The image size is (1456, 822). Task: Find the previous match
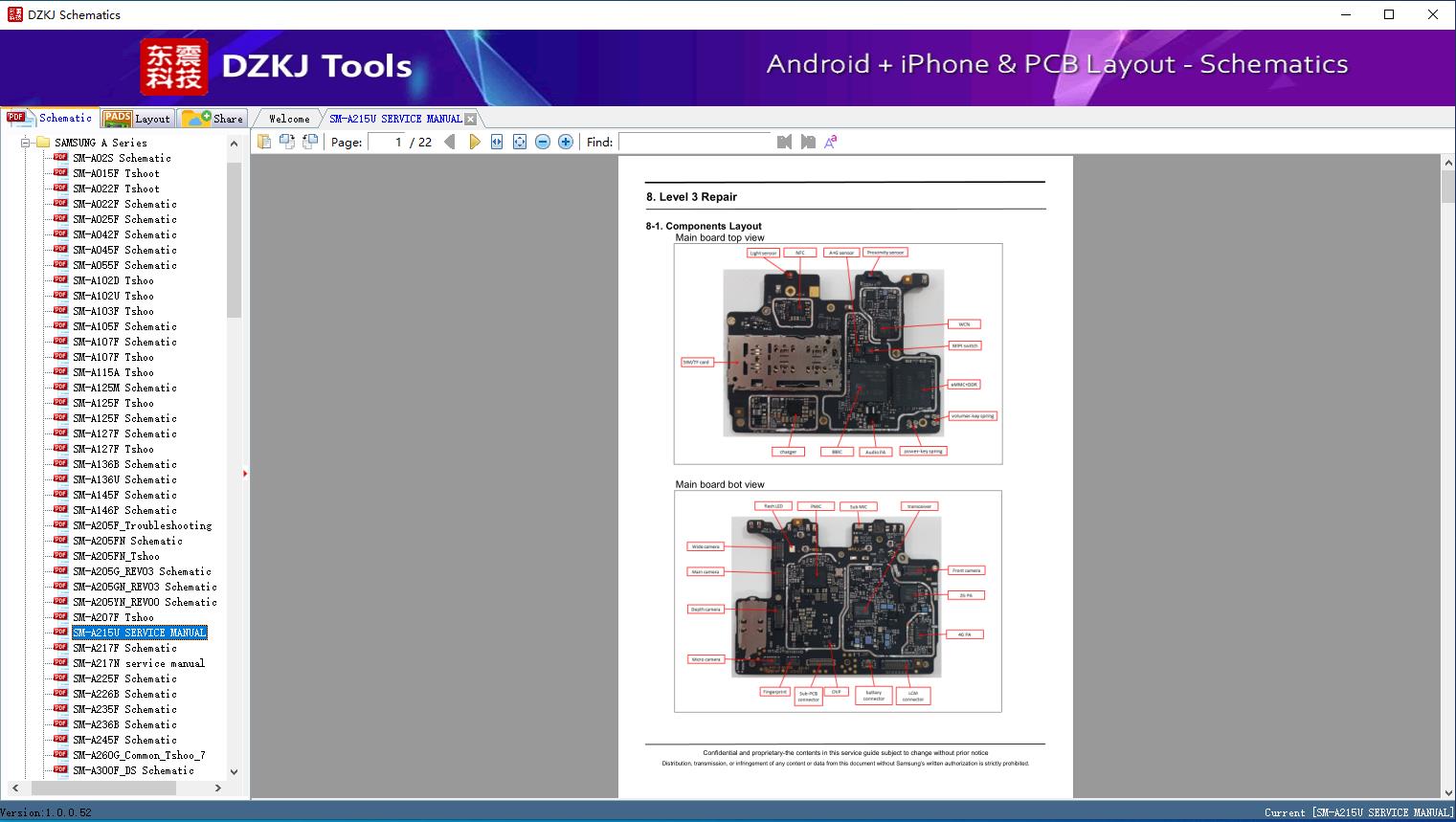784,142
